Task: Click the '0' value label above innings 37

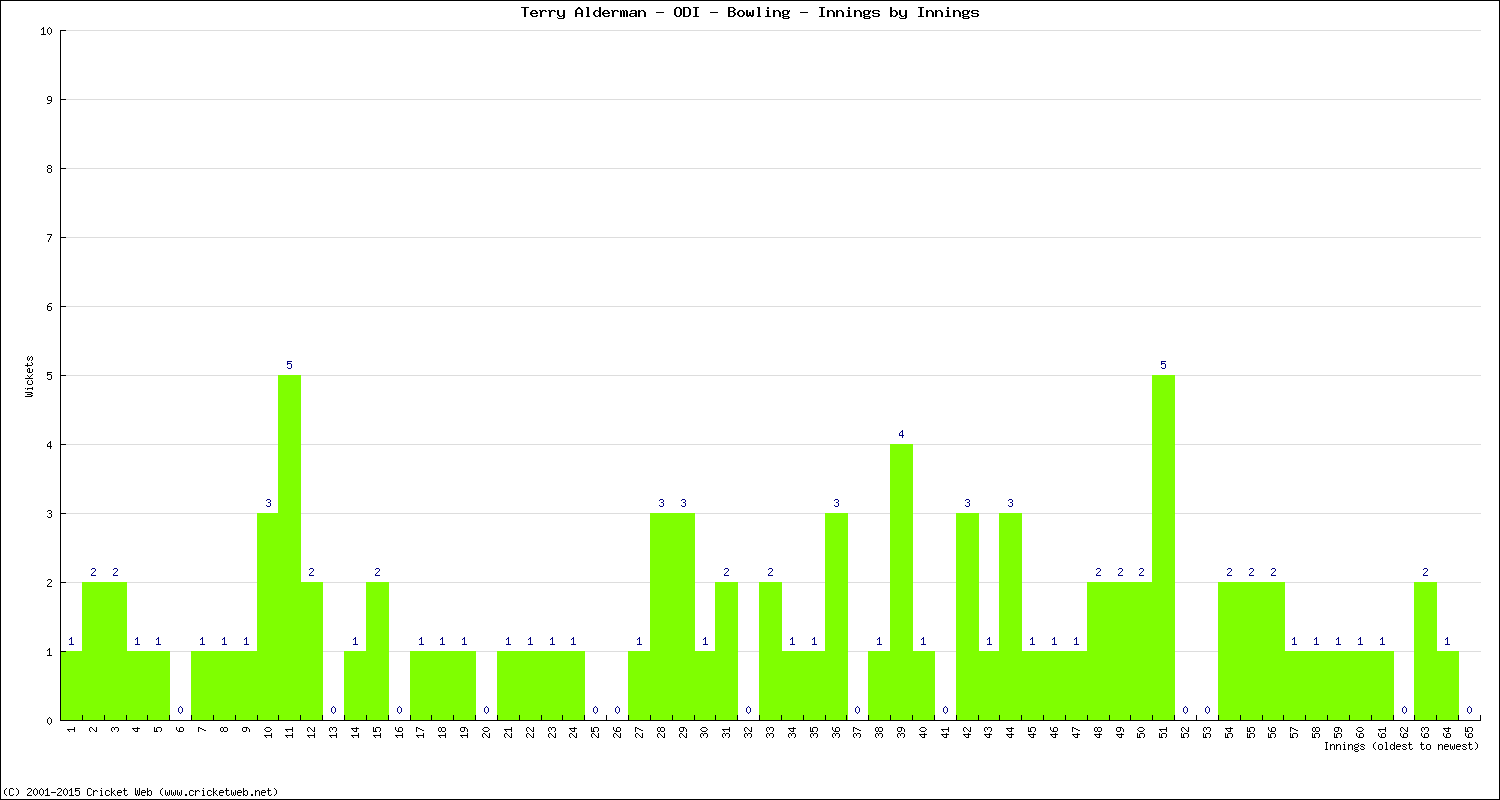Action: click(x=858, y=710)
